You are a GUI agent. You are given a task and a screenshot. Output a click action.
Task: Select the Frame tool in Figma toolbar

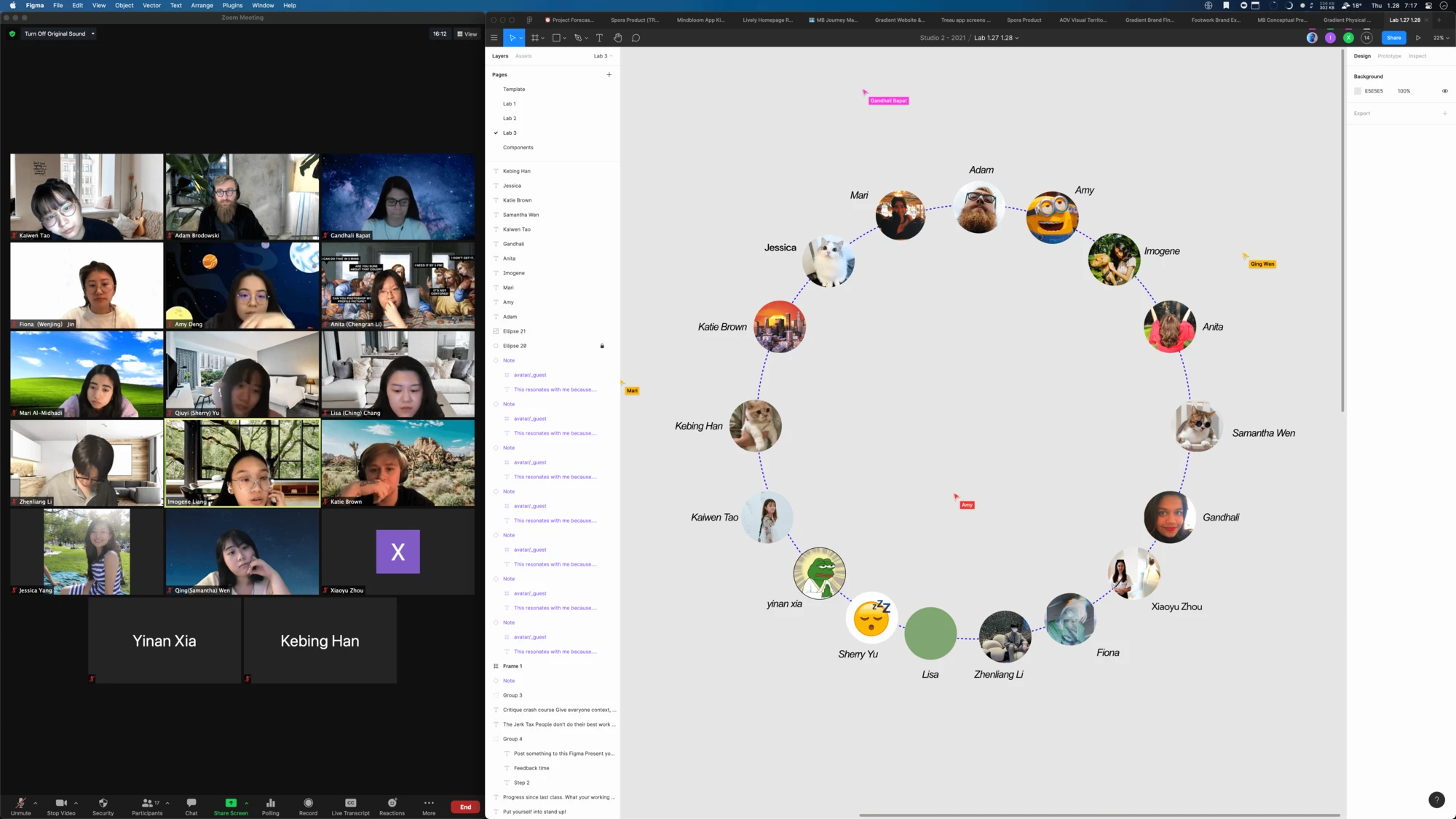click(535, 38)
